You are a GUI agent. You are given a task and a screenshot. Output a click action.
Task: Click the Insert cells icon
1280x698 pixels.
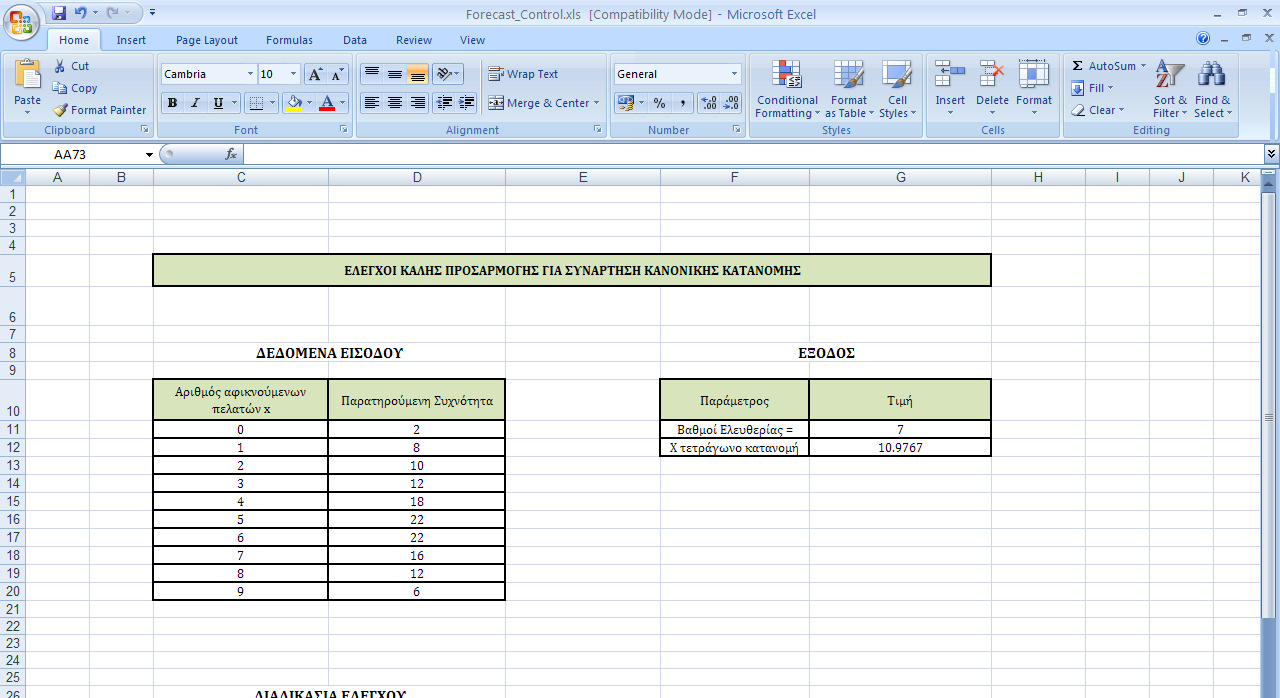click(x=950, y=75)
